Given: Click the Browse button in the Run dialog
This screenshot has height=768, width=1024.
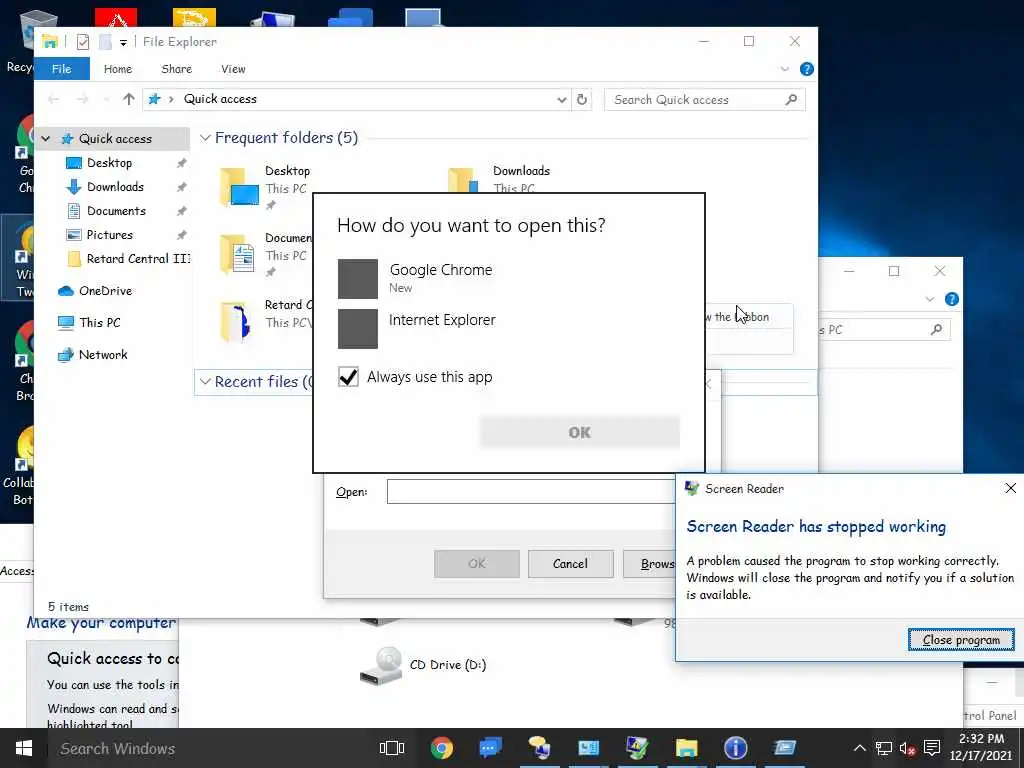Looking at the screenshot, I should (649, 564).
